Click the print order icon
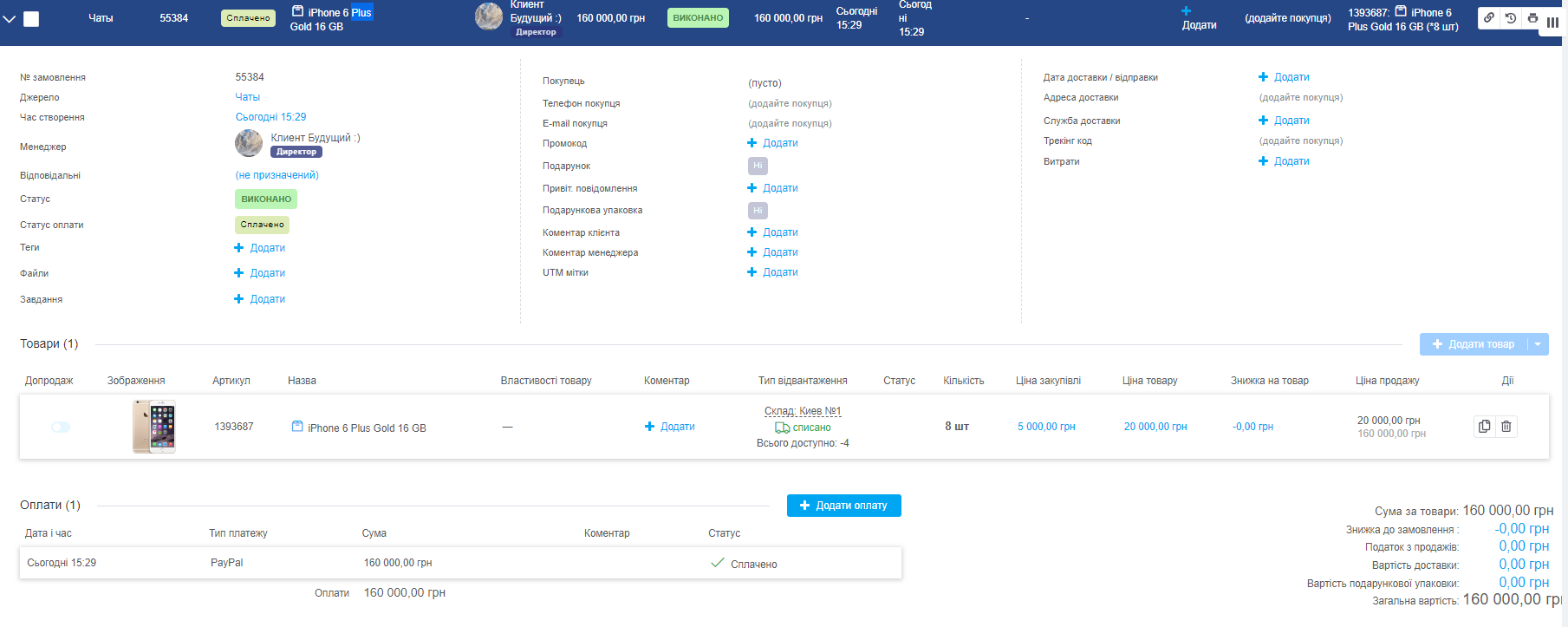This screenshot has width=1568, height=627. coord(1532,18)
